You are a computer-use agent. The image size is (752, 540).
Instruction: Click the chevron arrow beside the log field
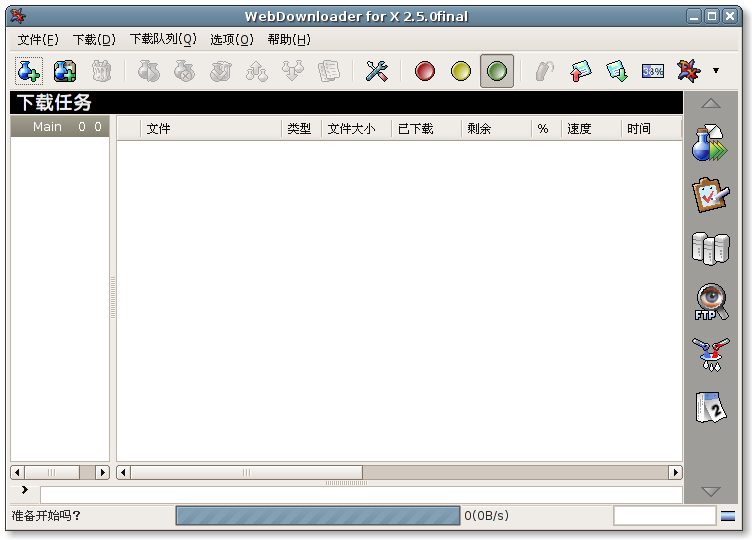(24, 490)
